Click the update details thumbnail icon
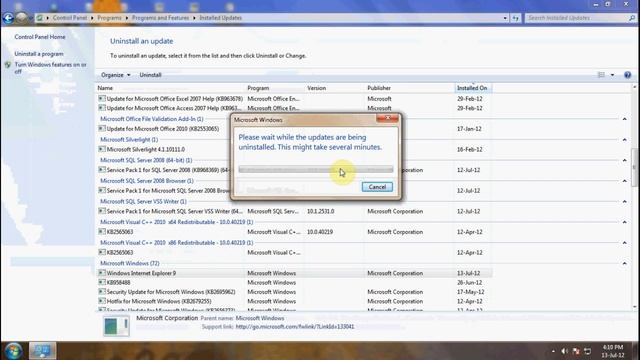This screenshot has height=360, width=640. pos(116,326)
